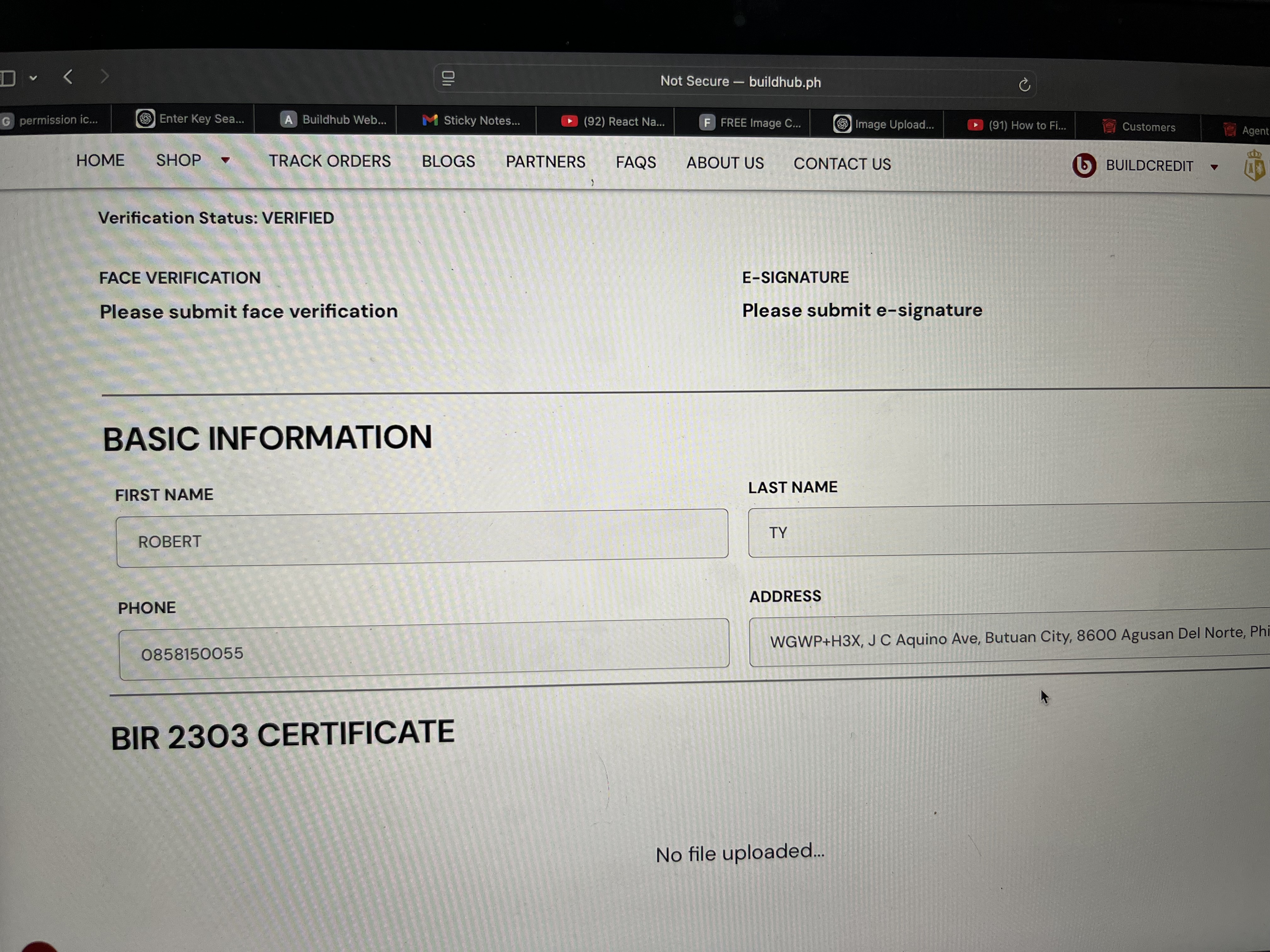Open the sidebar options chevron
The width and height of the screenshot is (1270, 952).
[33, 77]
